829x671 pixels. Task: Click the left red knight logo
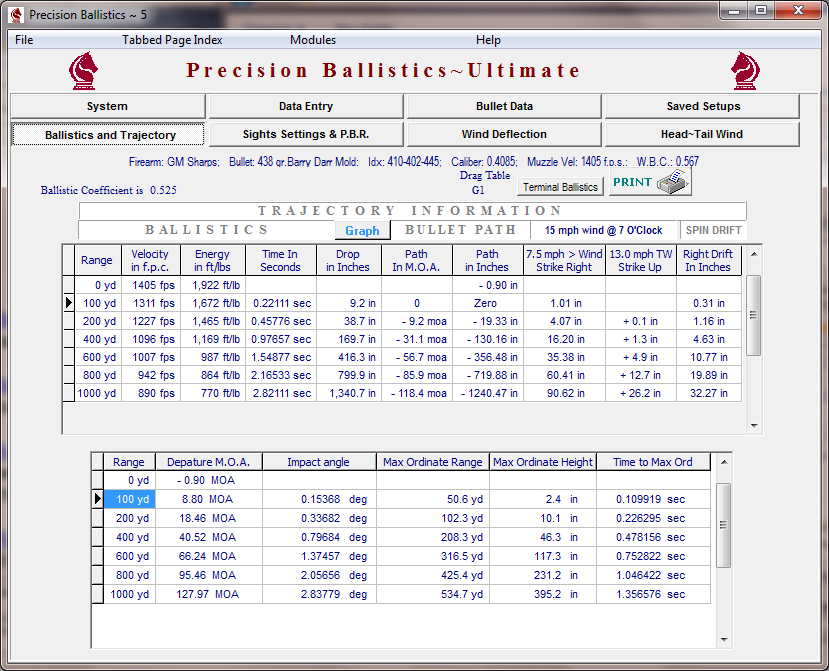pyautogui.click(x=84, y=70)
